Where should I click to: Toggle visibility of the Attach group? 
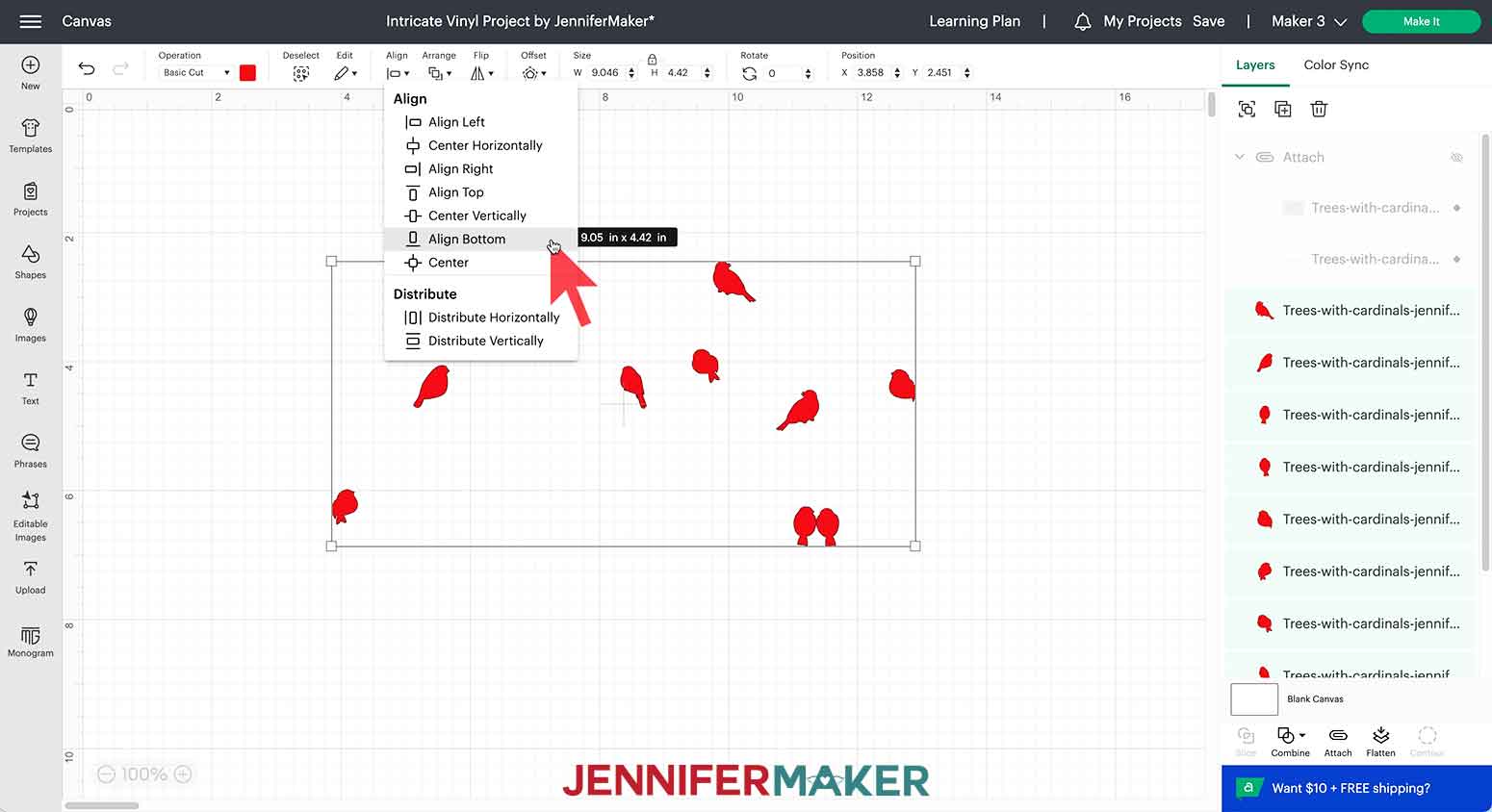pyautogui.click(x=1456, y=157)
